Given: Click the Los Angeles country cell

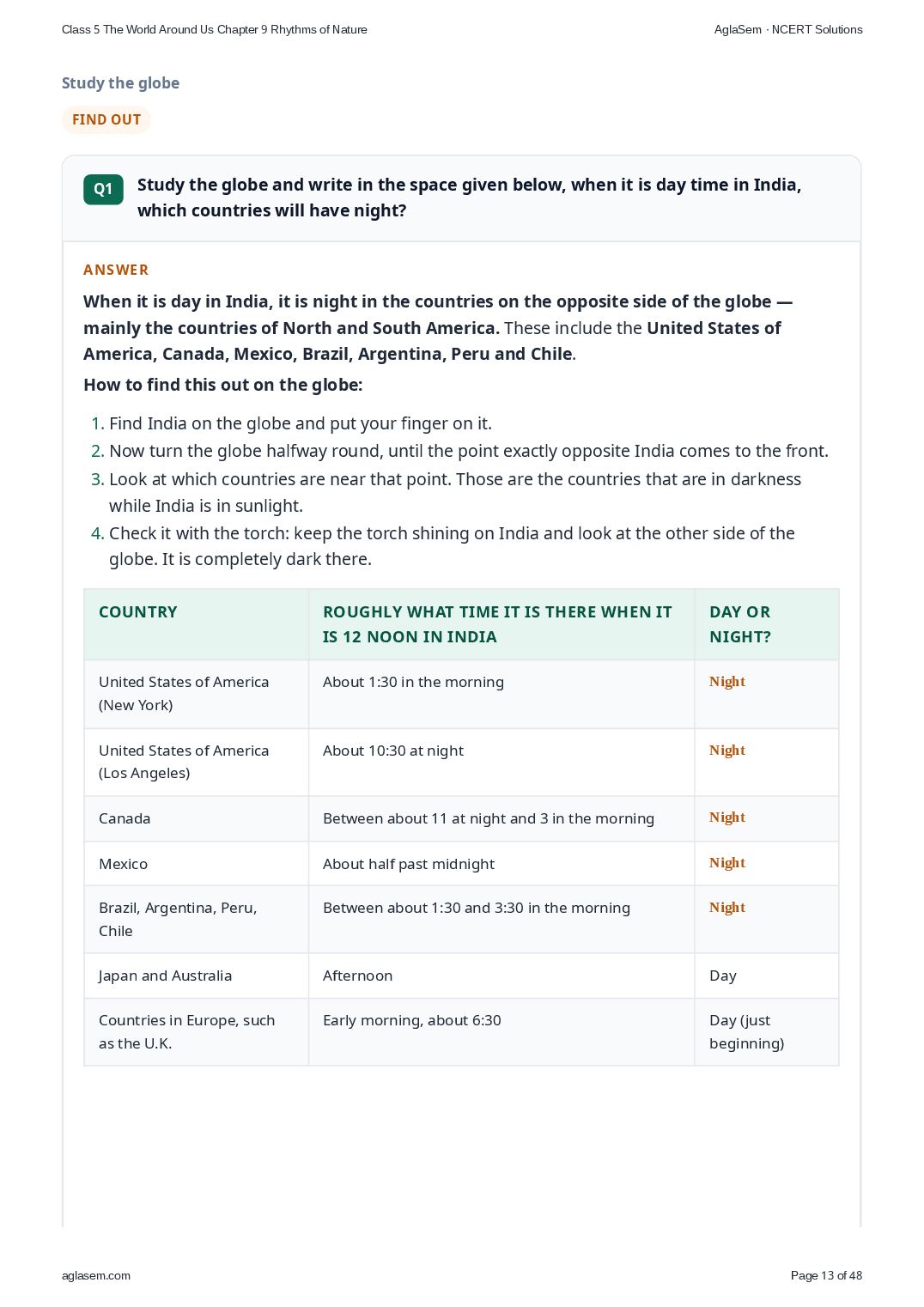Looking at the screenshot, I should (197, 762).
